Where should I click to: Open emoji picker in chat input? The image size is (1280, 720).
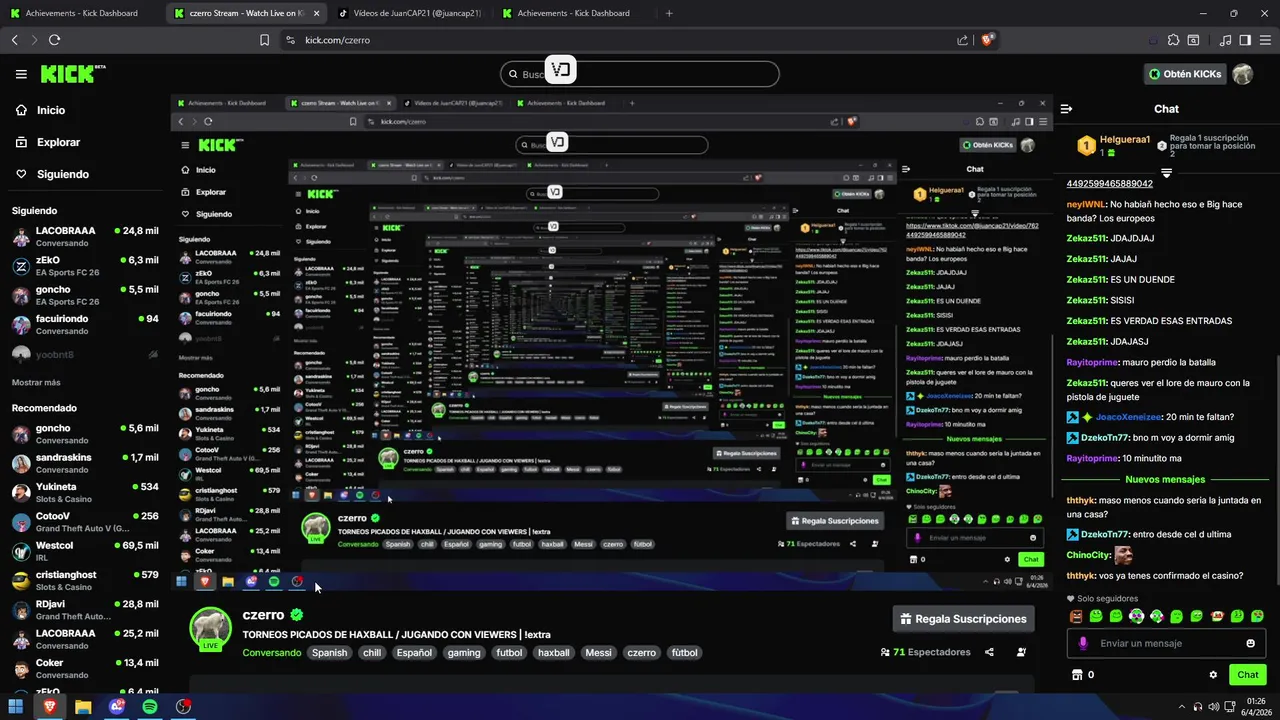[1250, 643]
